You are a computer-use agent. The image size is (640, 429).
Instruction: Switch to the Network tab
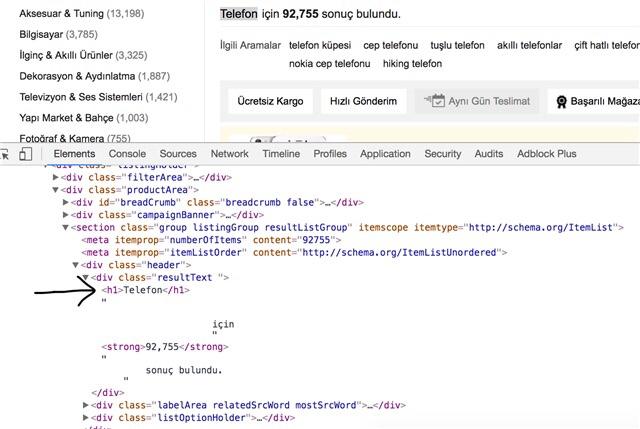(x=229, y=154)
